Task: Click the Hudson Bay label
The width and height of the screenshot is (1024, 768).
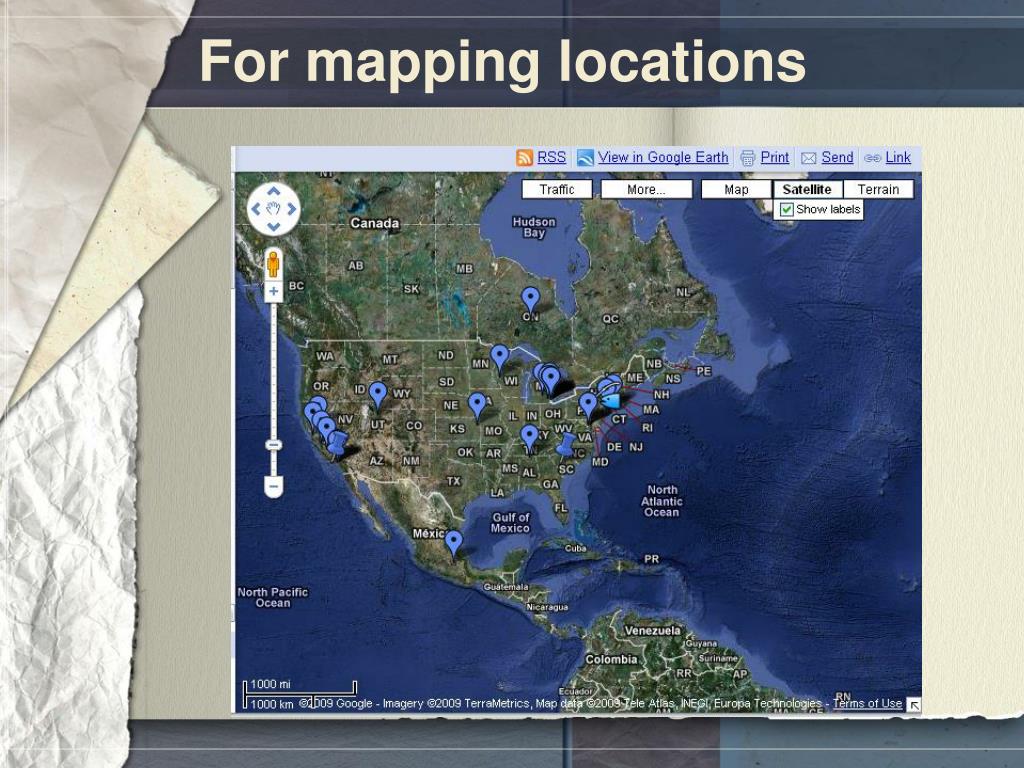Action: [534, 227]
